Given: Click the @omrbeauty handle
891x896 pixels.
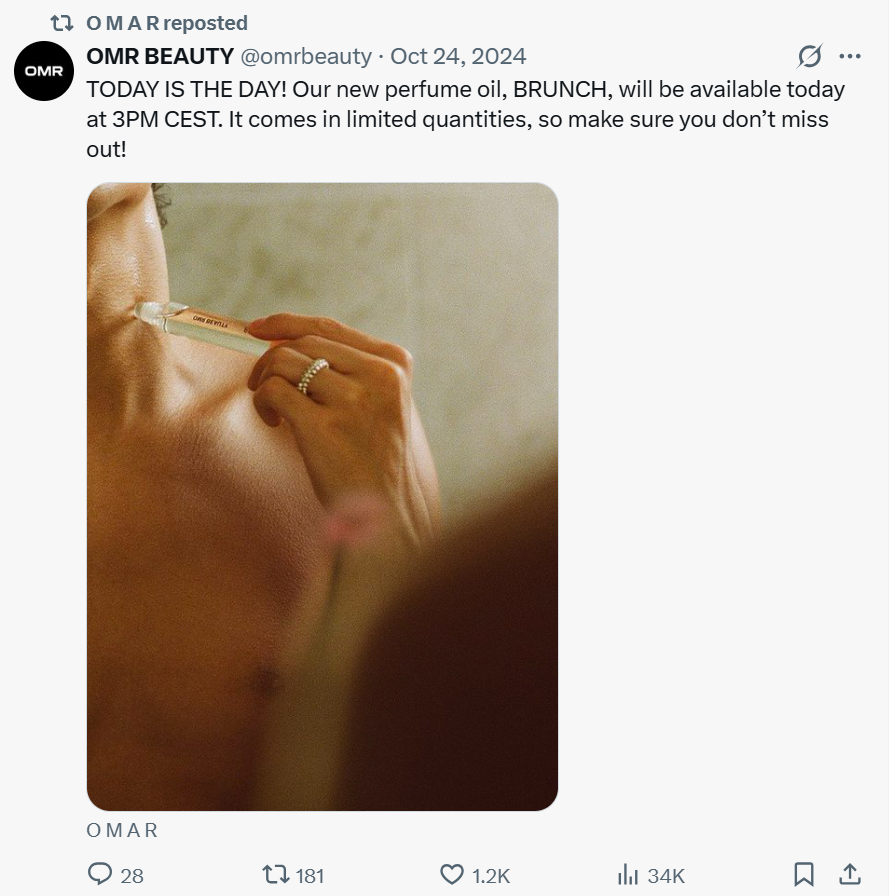Looking at the screenshot, I should [x=306, y=56].
